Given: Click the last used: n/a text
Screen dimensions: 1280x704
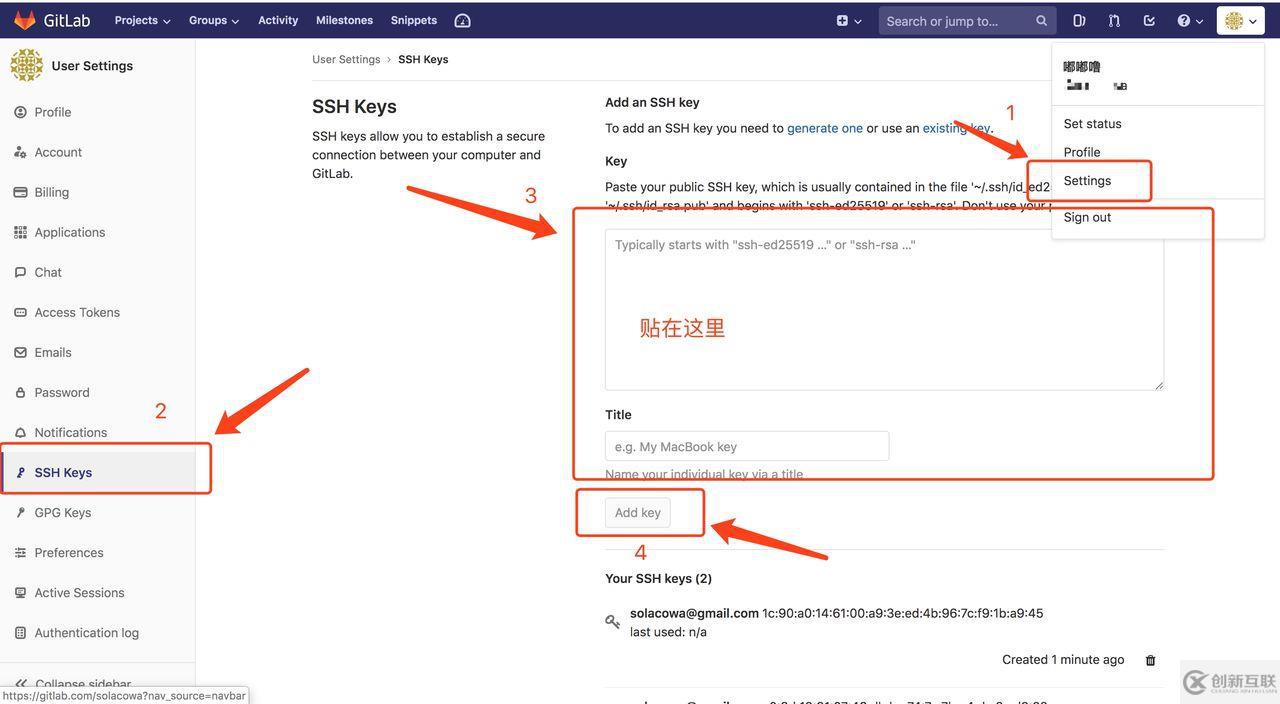Looking at the screenshot, I should (x=668, y=632).
